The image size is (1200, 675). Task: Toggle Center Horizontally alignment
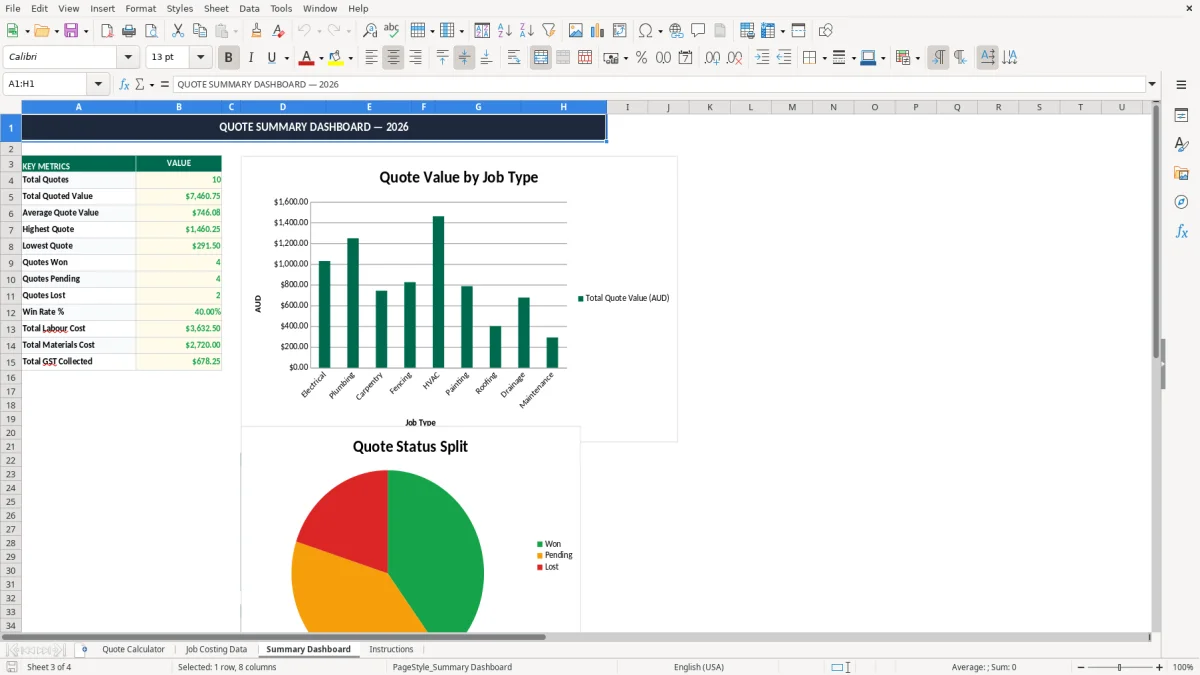point(393,58)
